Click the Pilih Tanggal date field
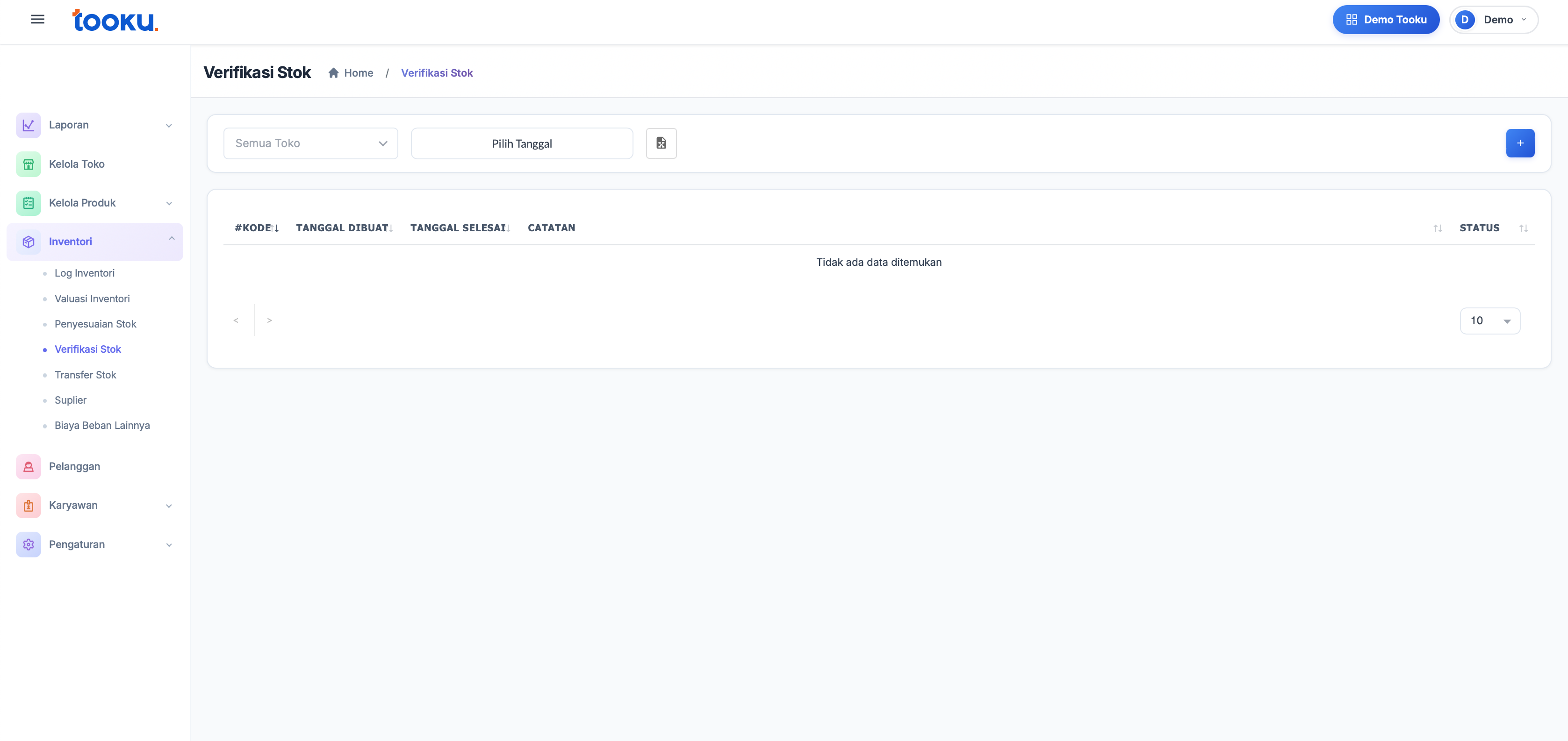This screenshot has height=741, width=1568. click(x=522, y=143)
